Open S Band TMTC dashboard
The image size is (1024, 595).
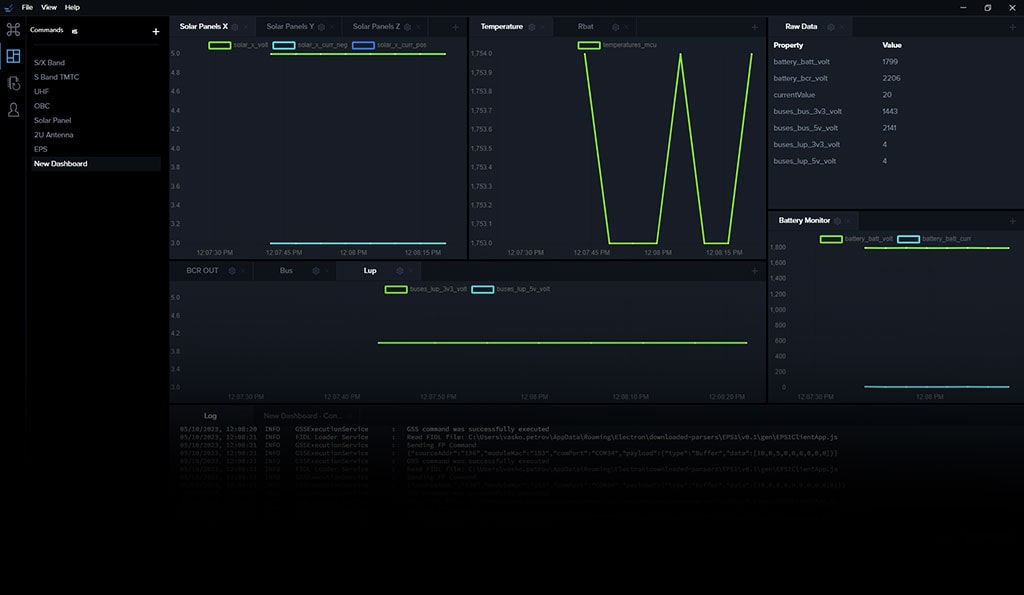56,77
